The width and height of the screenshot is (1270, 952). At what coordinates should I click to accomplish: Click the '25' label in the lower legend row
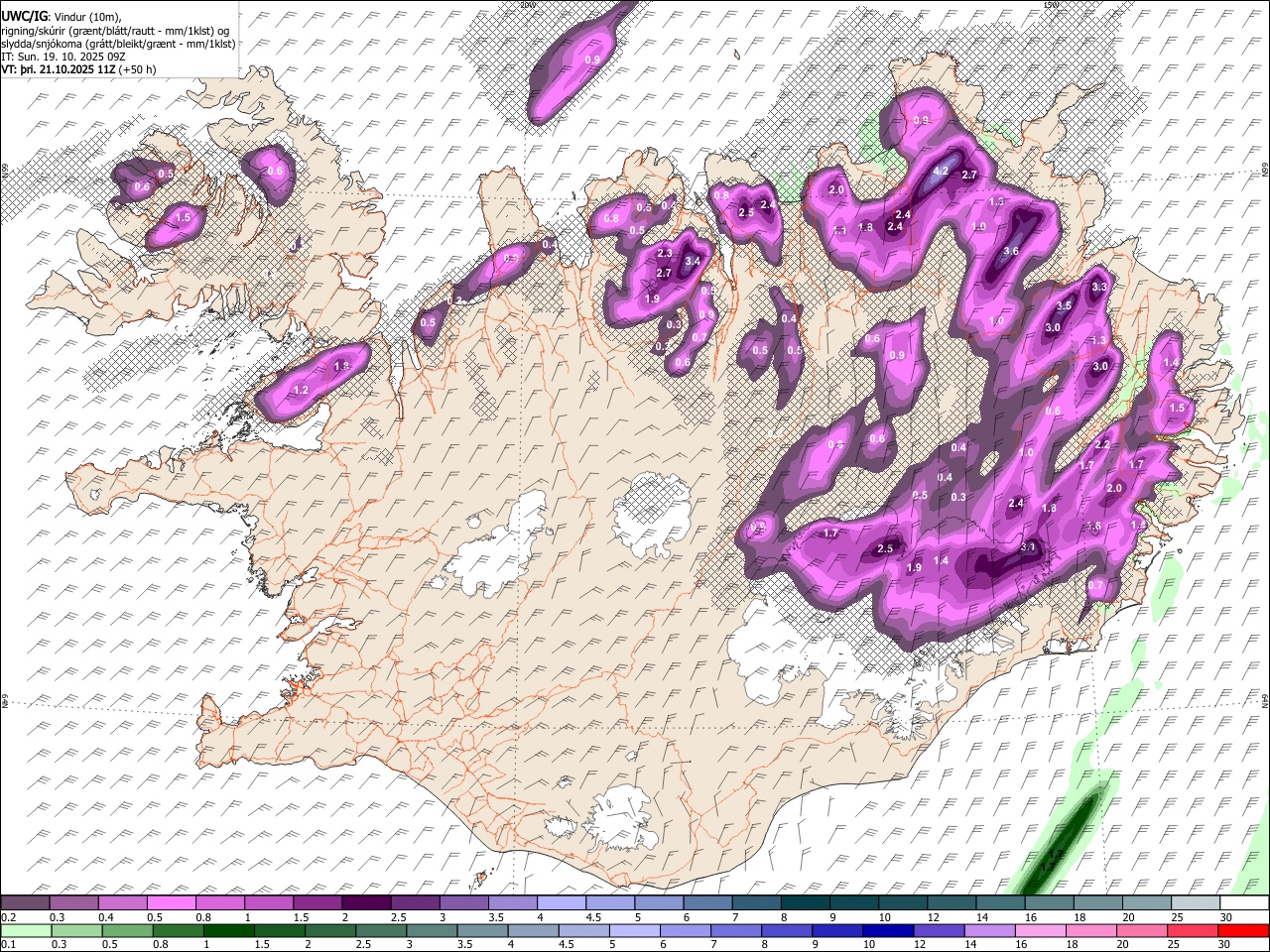pos(1176,944)
